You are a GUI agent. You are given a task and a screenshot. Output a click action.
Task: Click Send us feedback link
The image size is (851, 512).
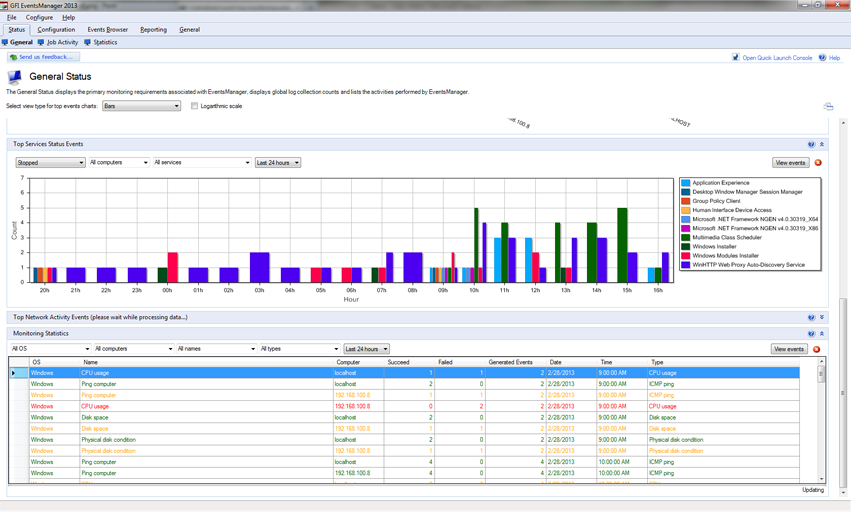pyautogui.click(x=43, y=57)
